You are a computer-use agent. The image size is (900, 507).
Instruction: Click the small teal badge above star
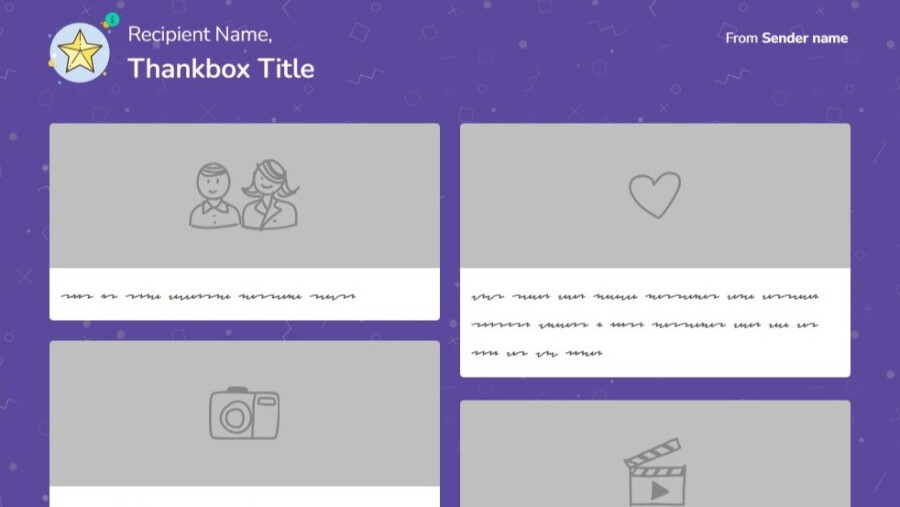pyautogui.click(x=112, y=20)
